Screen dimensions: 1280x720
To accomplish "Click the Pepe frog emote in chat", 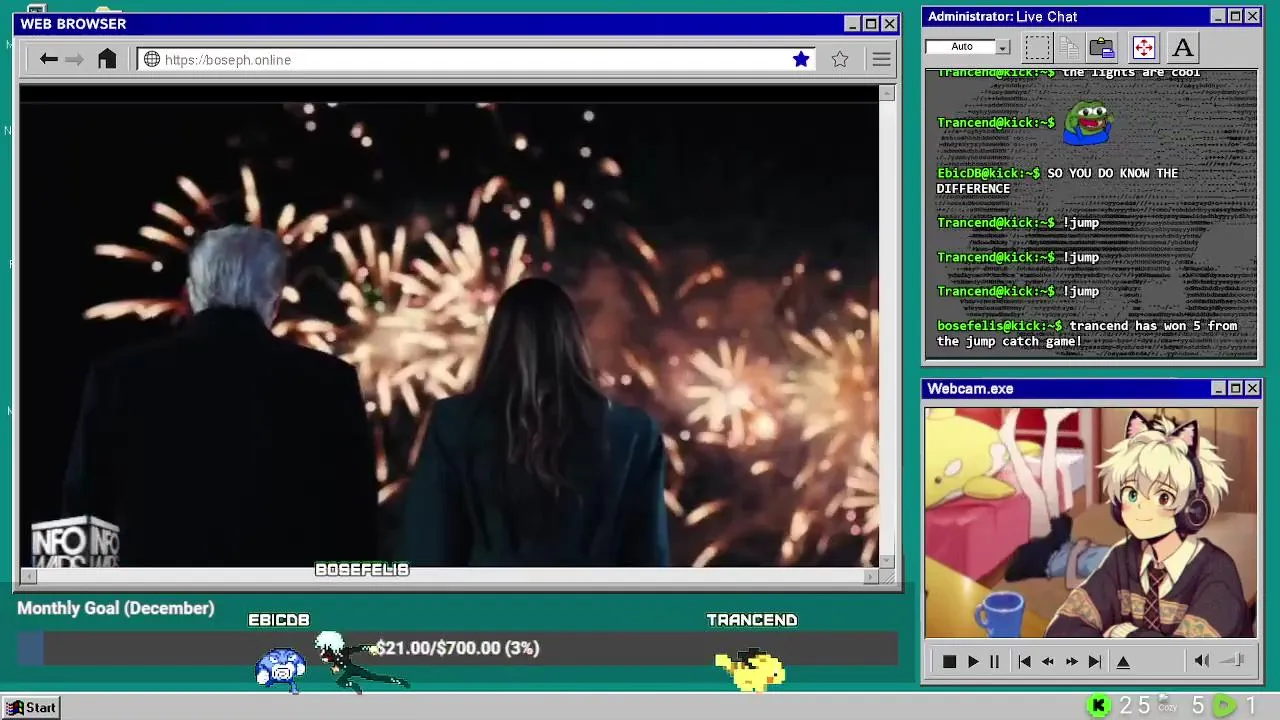I will pyautogui.click(x=1087, y=123).
